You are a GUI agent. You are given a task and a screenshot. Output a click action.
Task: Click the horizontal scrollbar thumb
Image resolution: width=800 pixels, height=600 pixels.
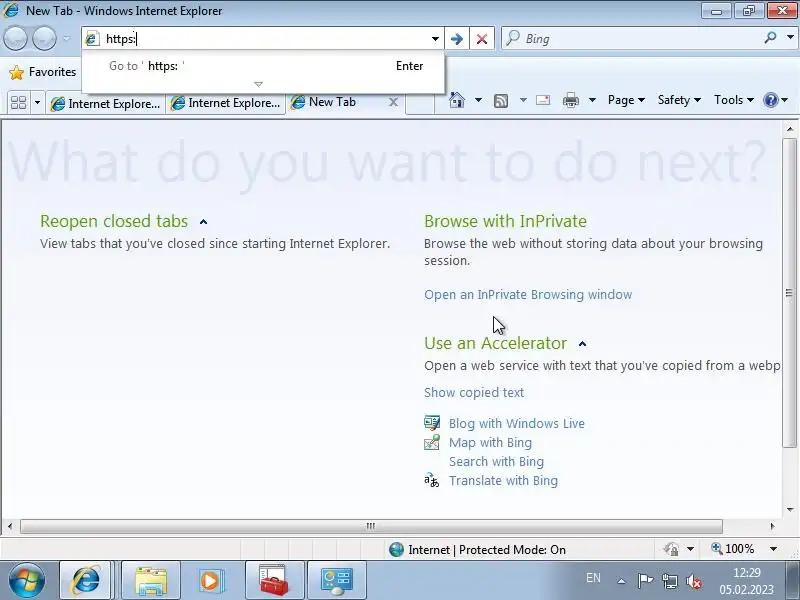pos(371,526)
